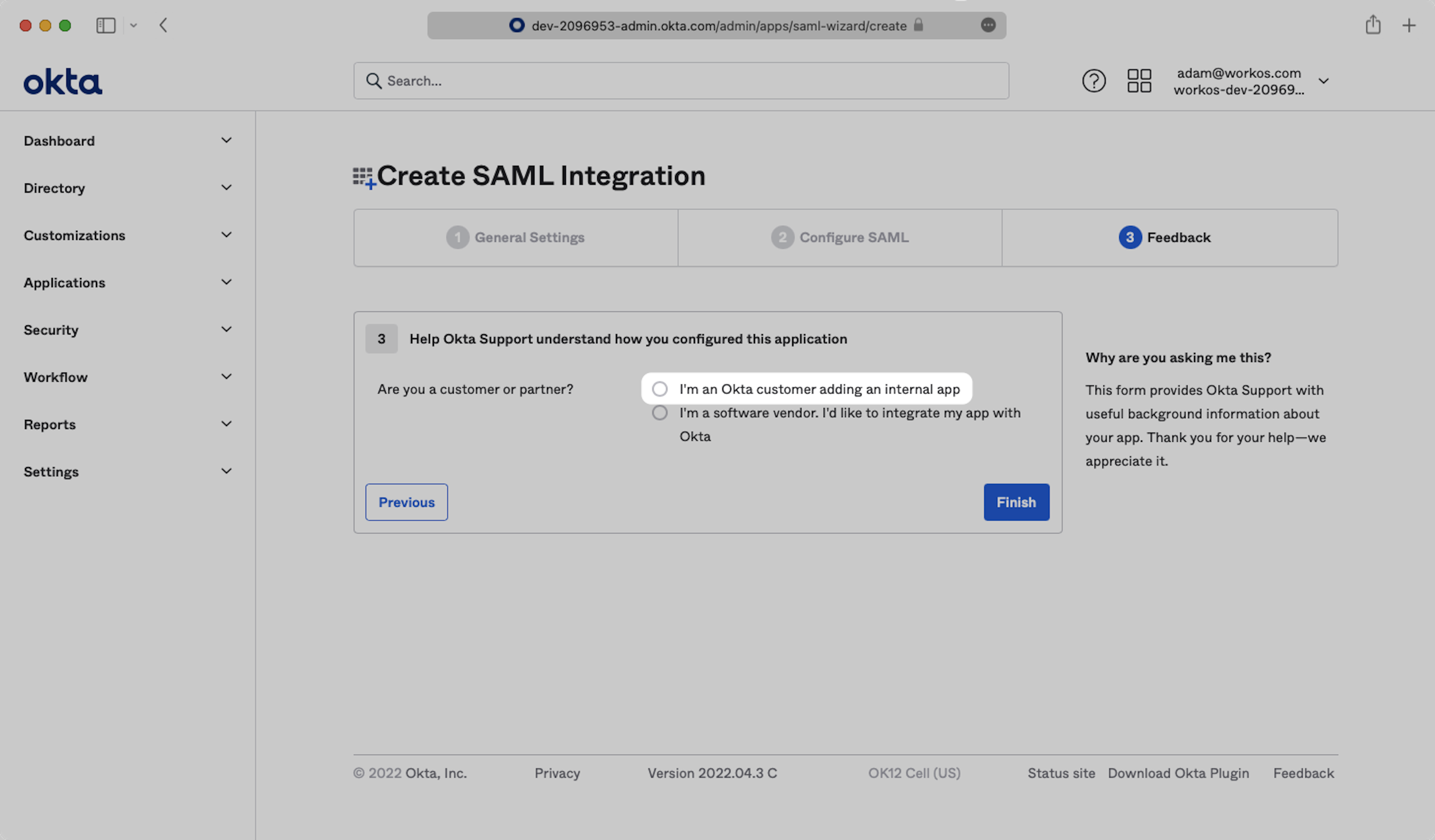Click the Safari share icon
Viewport: 1435px width, 840px height.
tap(1372, 25)
